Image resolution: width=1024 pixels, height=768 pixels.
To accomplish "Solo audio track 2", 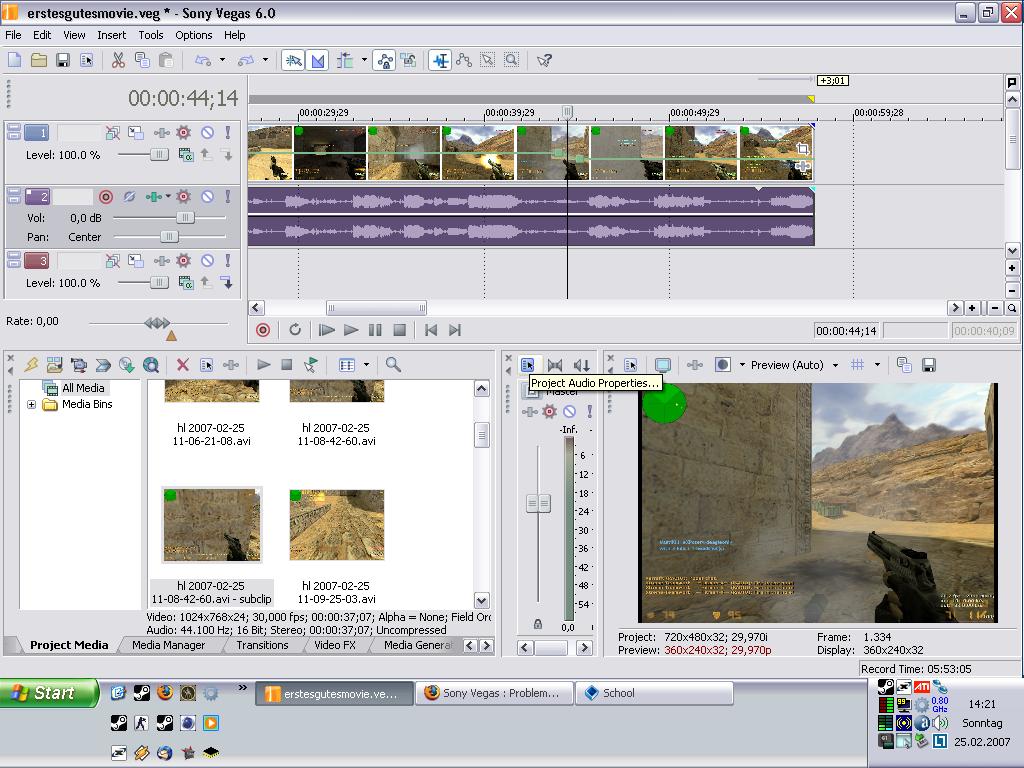I will tap(228, 197).
